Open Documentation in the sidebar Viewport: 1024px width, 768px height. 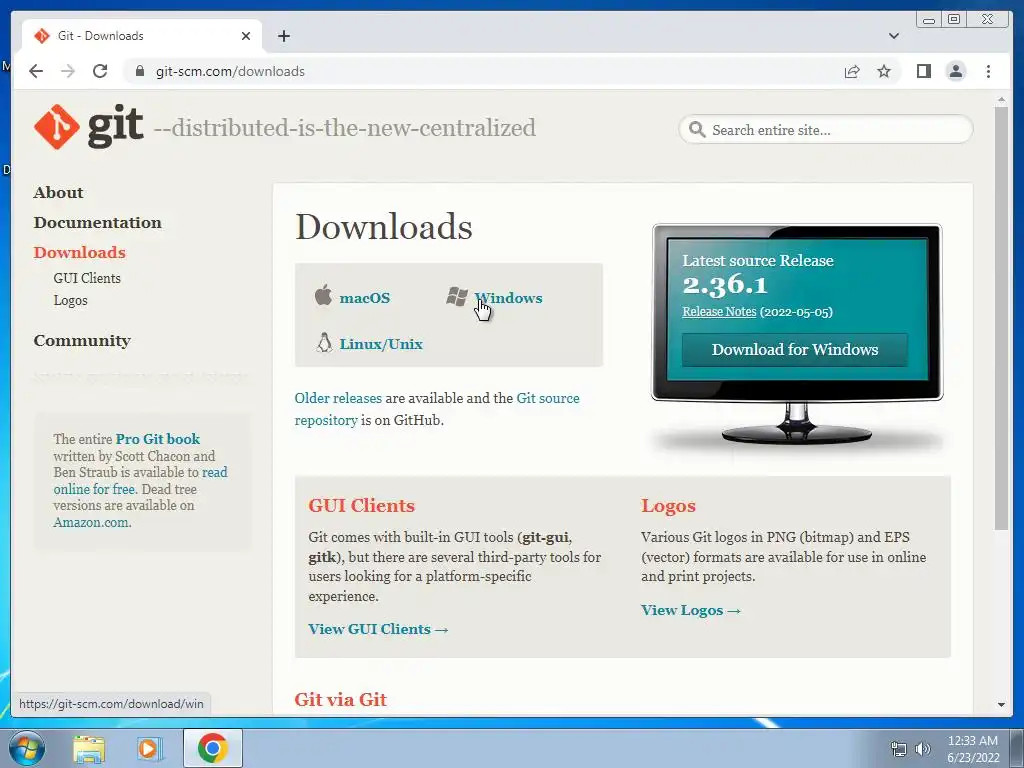tap(97, 222)
